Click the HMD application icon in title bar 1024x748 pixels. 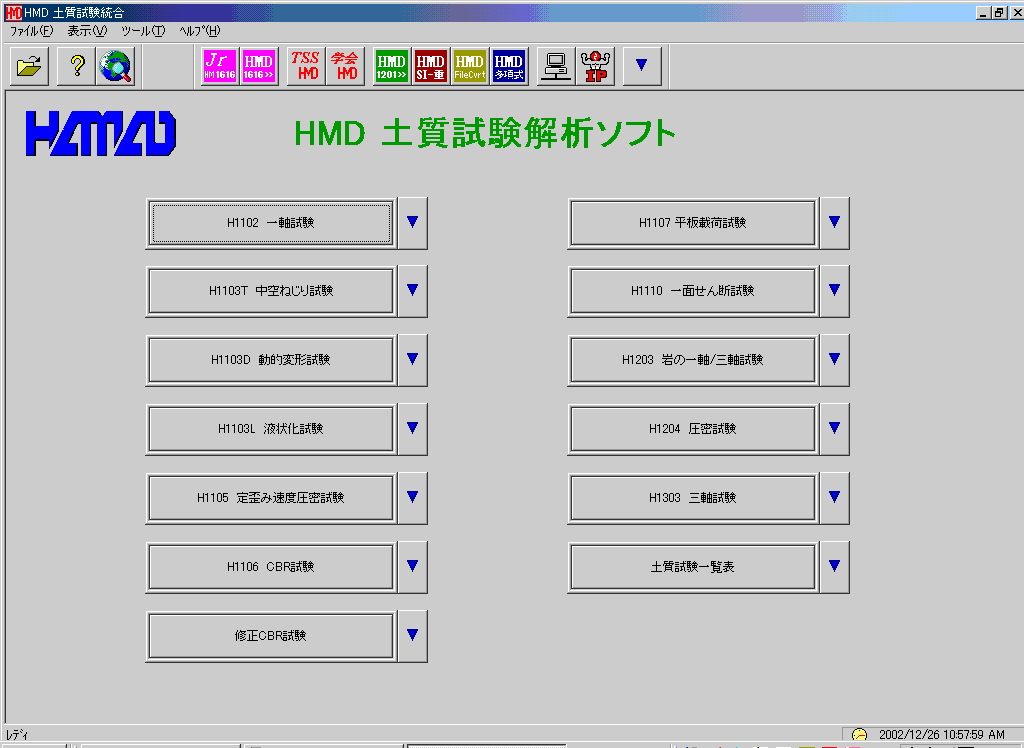(x=13, y=12)
